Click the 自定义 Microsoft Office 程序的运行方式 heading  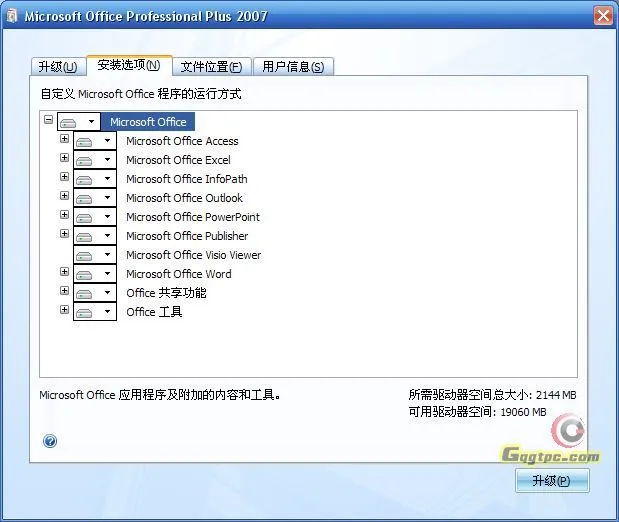(x=141, y=94)
